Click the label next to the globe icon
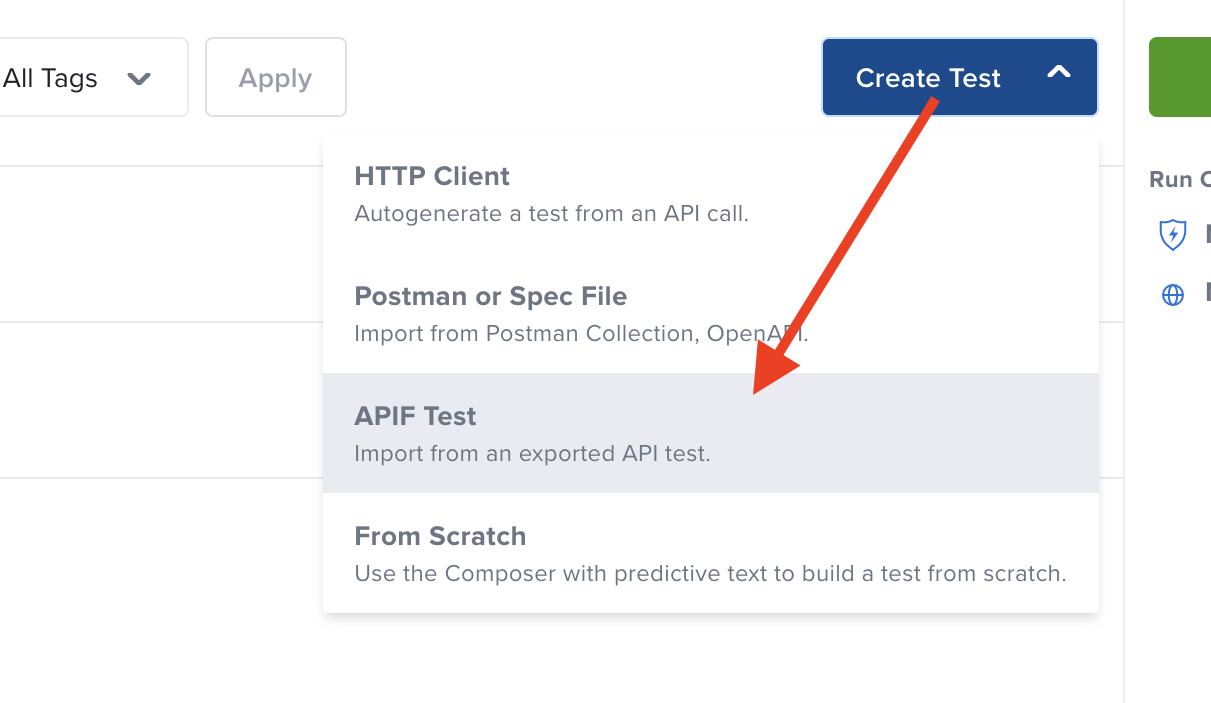Viewport: 1211px width, 703px height. pyautogui.click(x=1206, y=295)
